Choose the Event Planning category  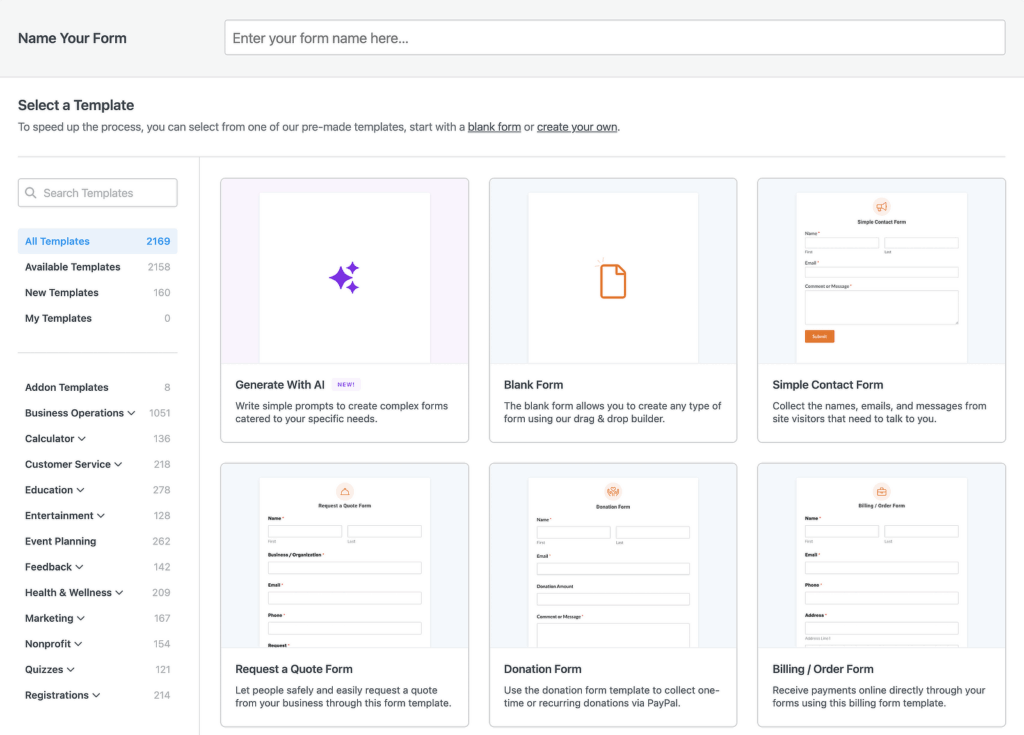point(60,541)
